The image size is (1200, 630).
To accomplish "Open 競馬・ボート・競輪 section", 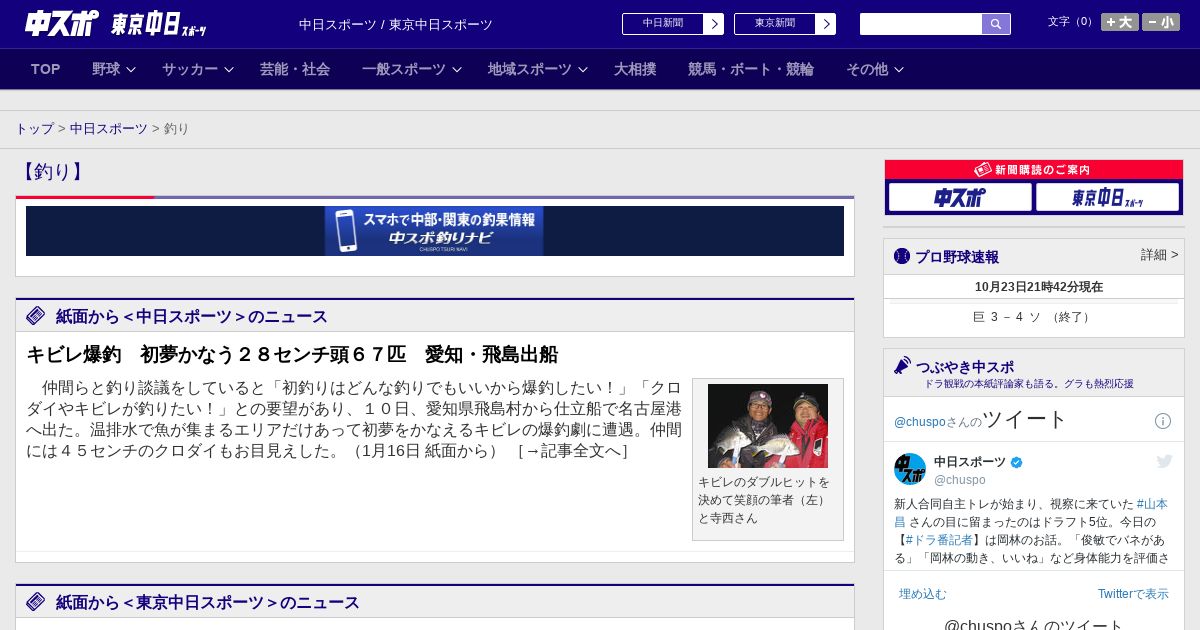I will tap(751, 69).
